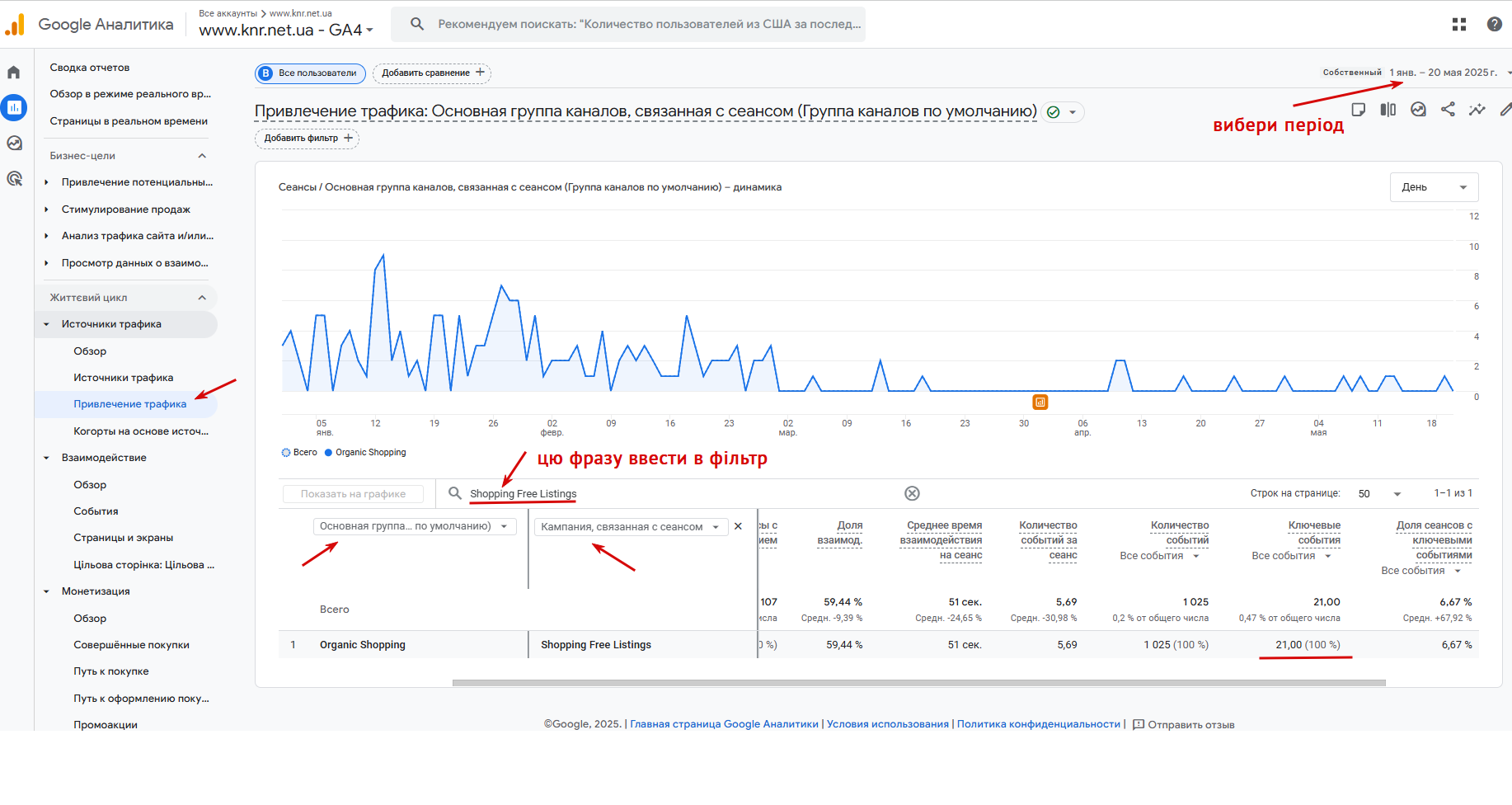Click the search magnifier icon in top bar

pos(417,24)
